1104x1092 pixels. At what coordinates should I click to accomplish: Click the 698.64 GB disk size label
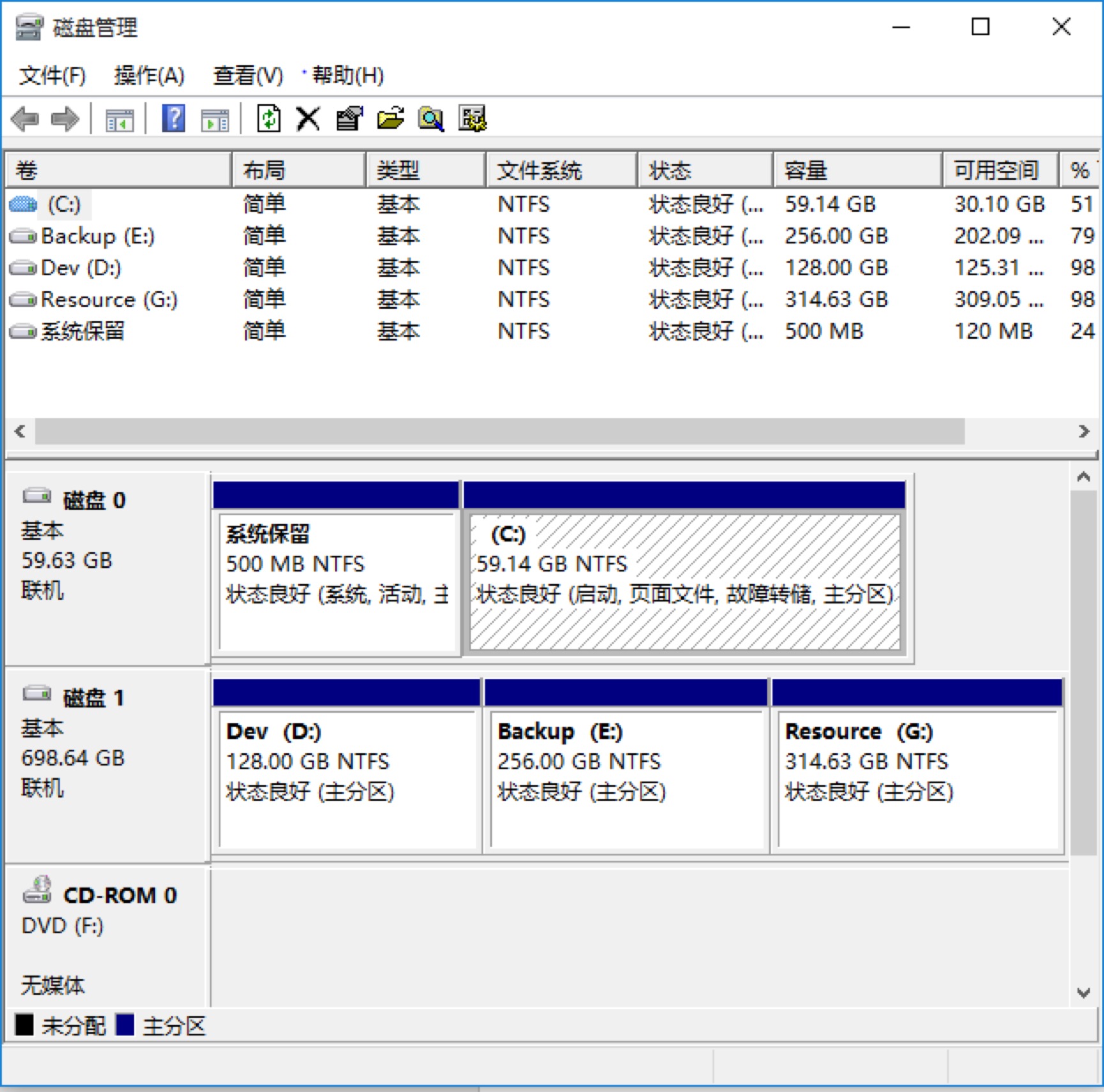click(73, 758)
